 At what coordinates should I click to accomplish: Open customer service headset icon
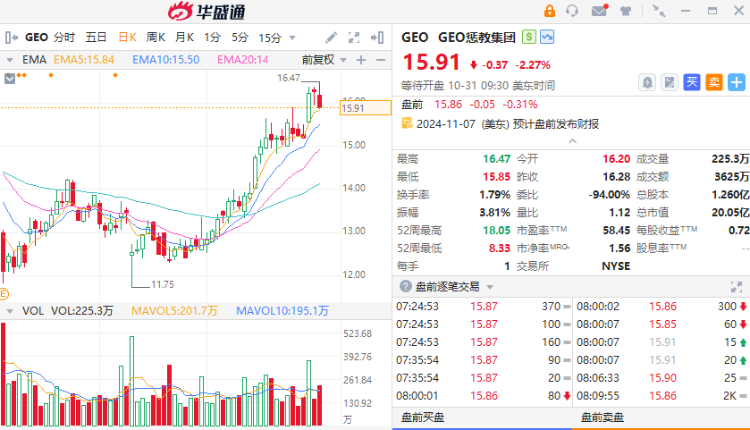pos(572,11)
